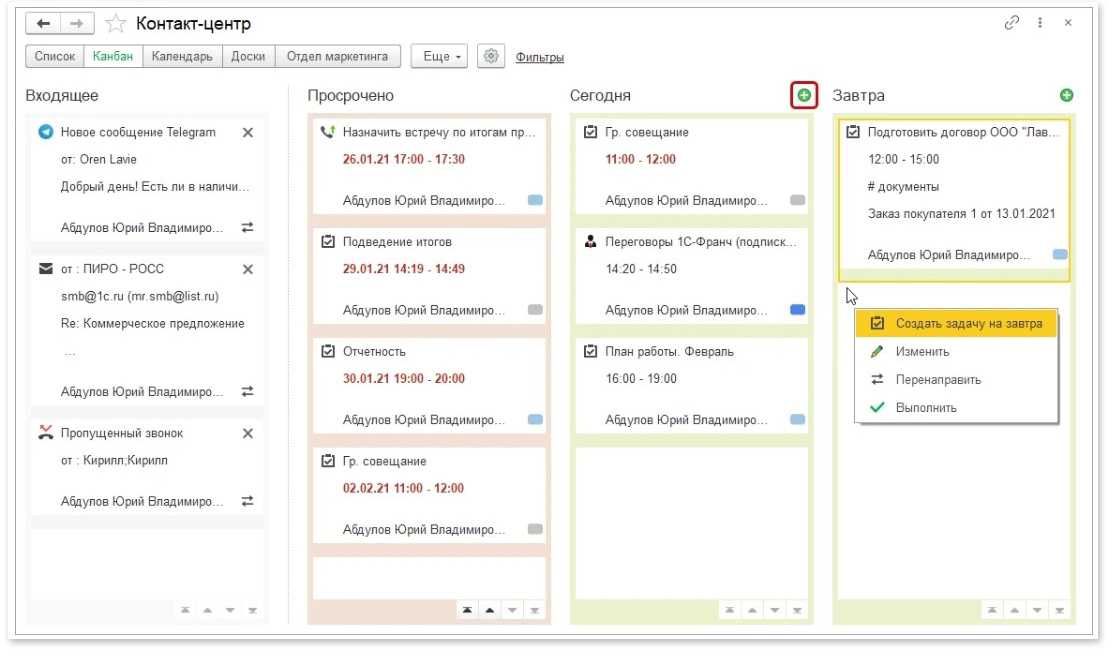This screenshot has height=656, width=1112.
Task: Click the dark blue color tag on Переговоры card
Action: click(797, 310)
